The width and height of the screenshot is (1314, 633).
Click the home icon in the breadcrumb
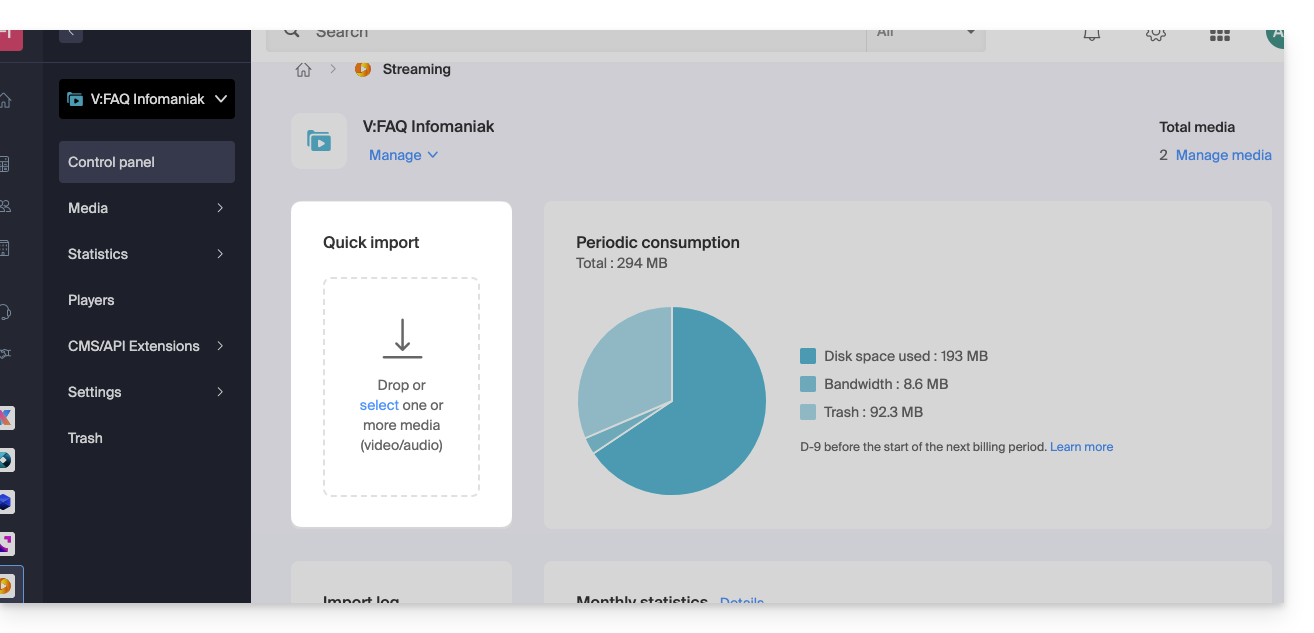tap(303, 70)
